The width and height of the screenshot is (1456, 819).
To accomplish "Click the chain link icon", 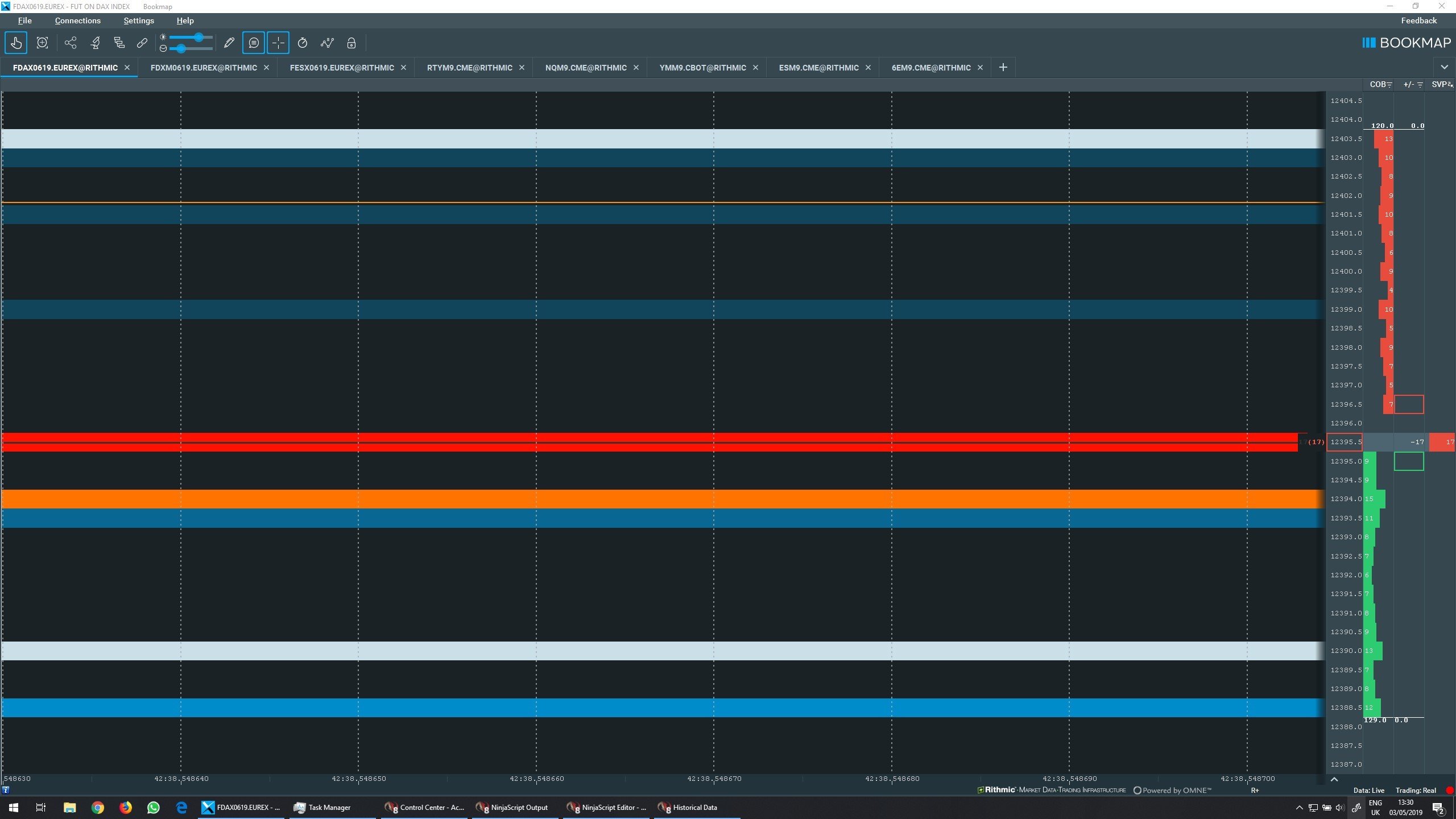I will coord(142,43).
